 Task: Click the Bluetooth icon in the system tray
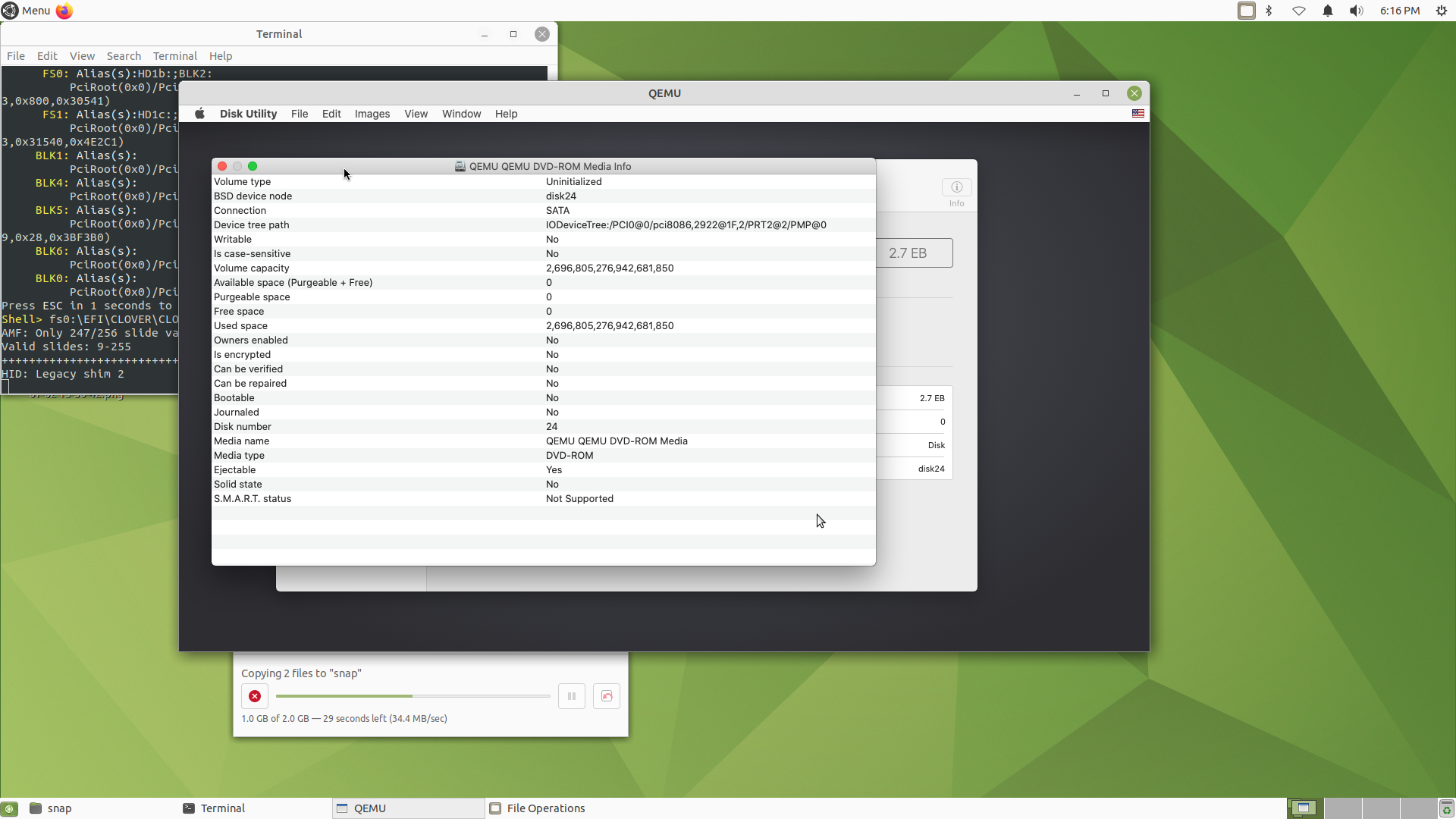tap(1269, 11)
